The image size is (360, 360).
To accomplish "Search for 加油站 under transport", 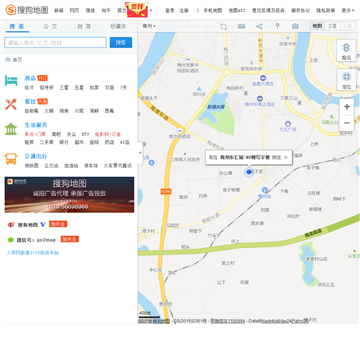I will (71, 165).
